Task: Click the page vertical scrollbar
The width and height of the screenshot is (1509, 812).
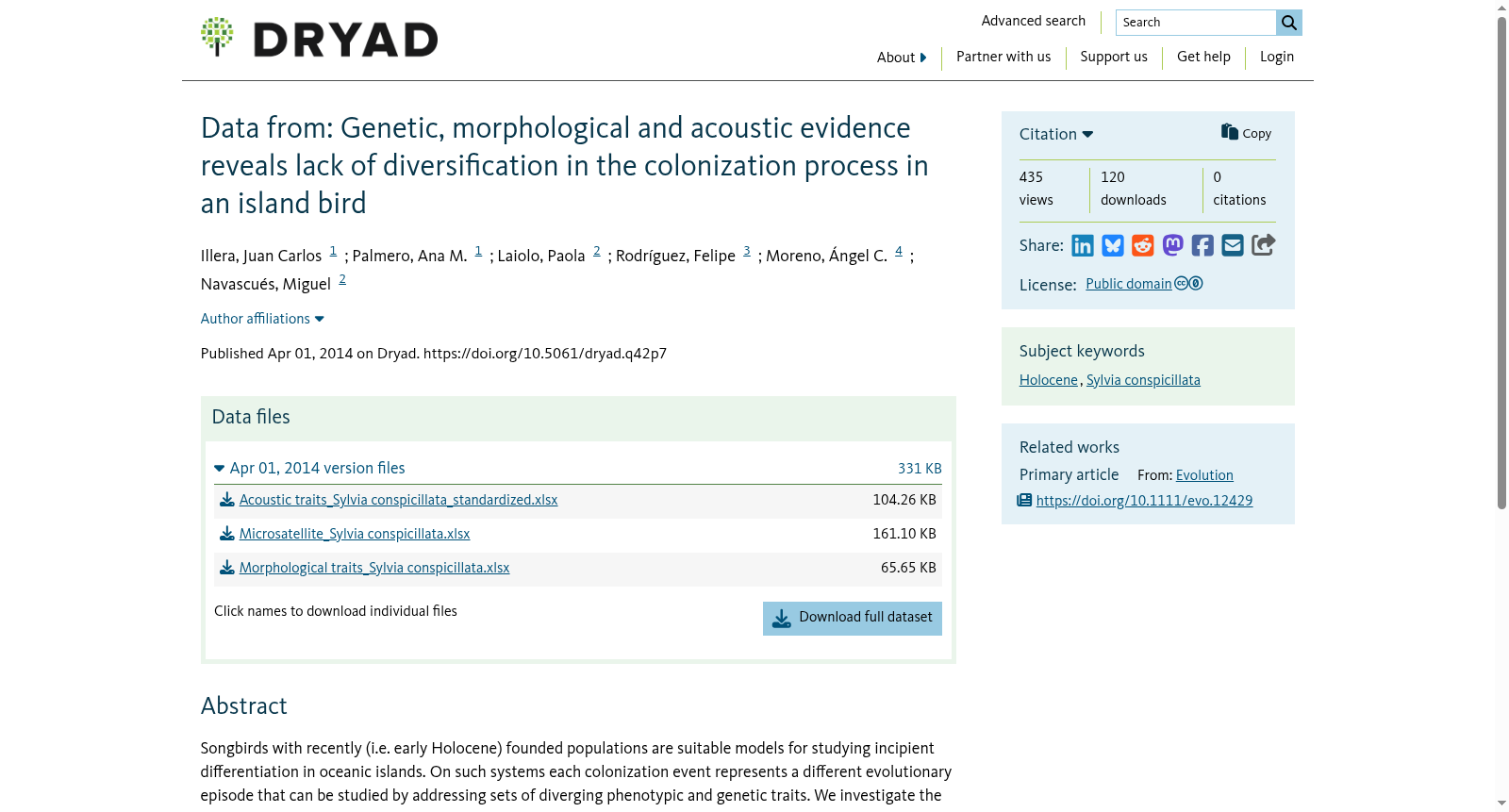Action: (x=1501, y=262)
